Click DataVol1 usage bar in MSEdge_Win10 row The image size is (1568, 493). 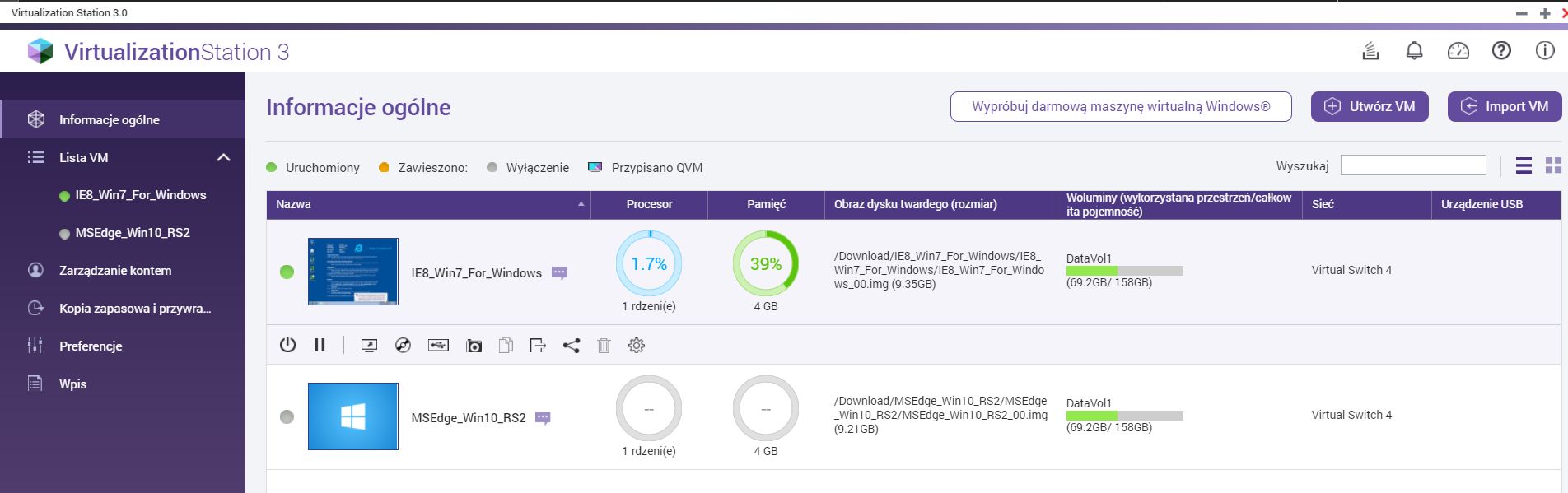point(1124,416)
